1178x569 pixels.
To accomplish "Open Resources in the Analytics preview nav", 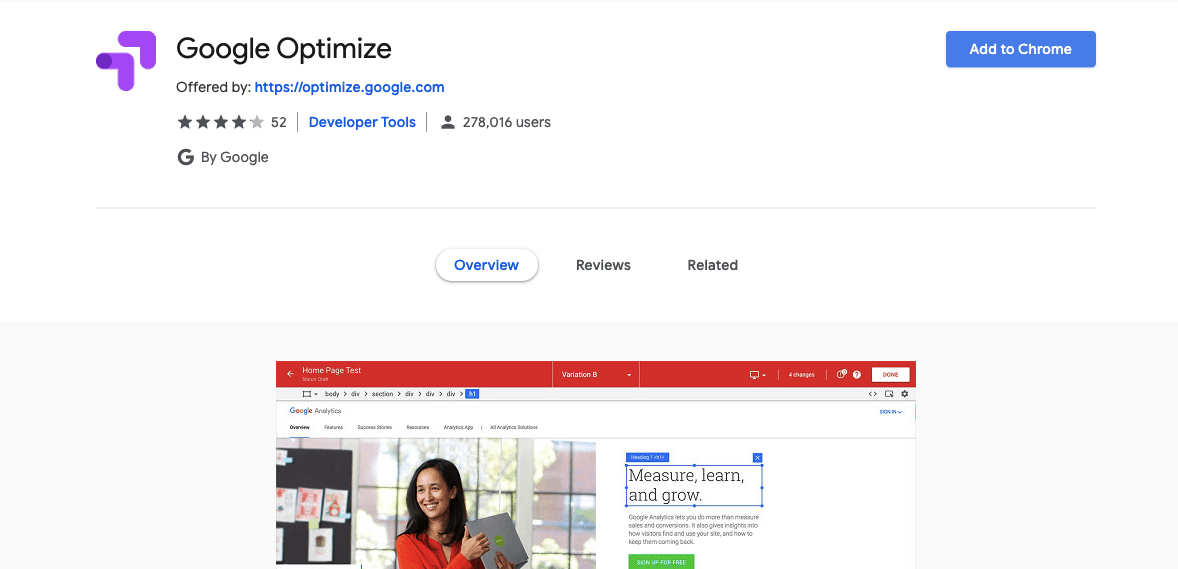I will tap(418, 427).
